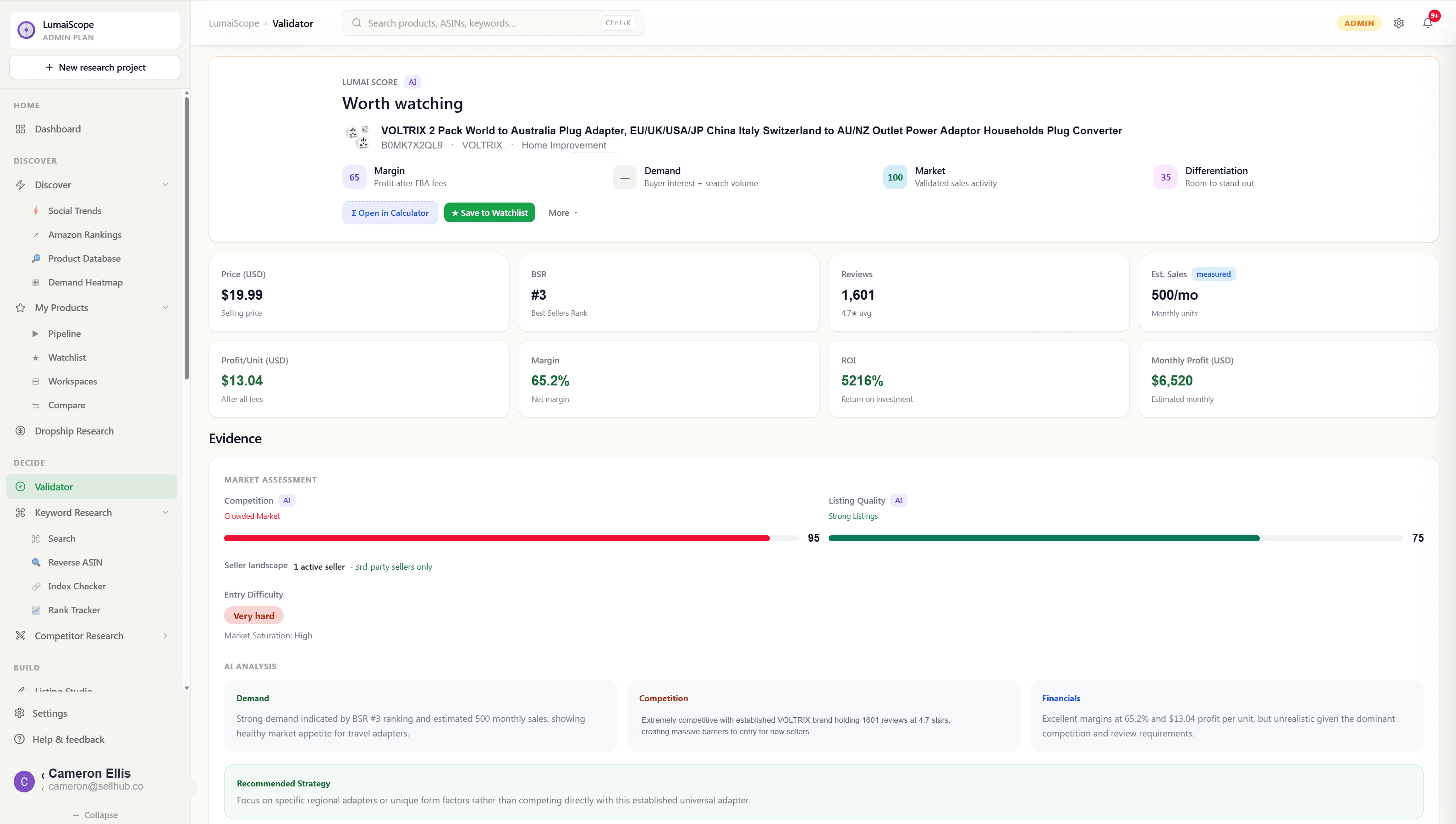Image resolution: width=1456 pixels, height=824 pixels.
Task: Click the Compare arrows icon
Action: (36, 405)
